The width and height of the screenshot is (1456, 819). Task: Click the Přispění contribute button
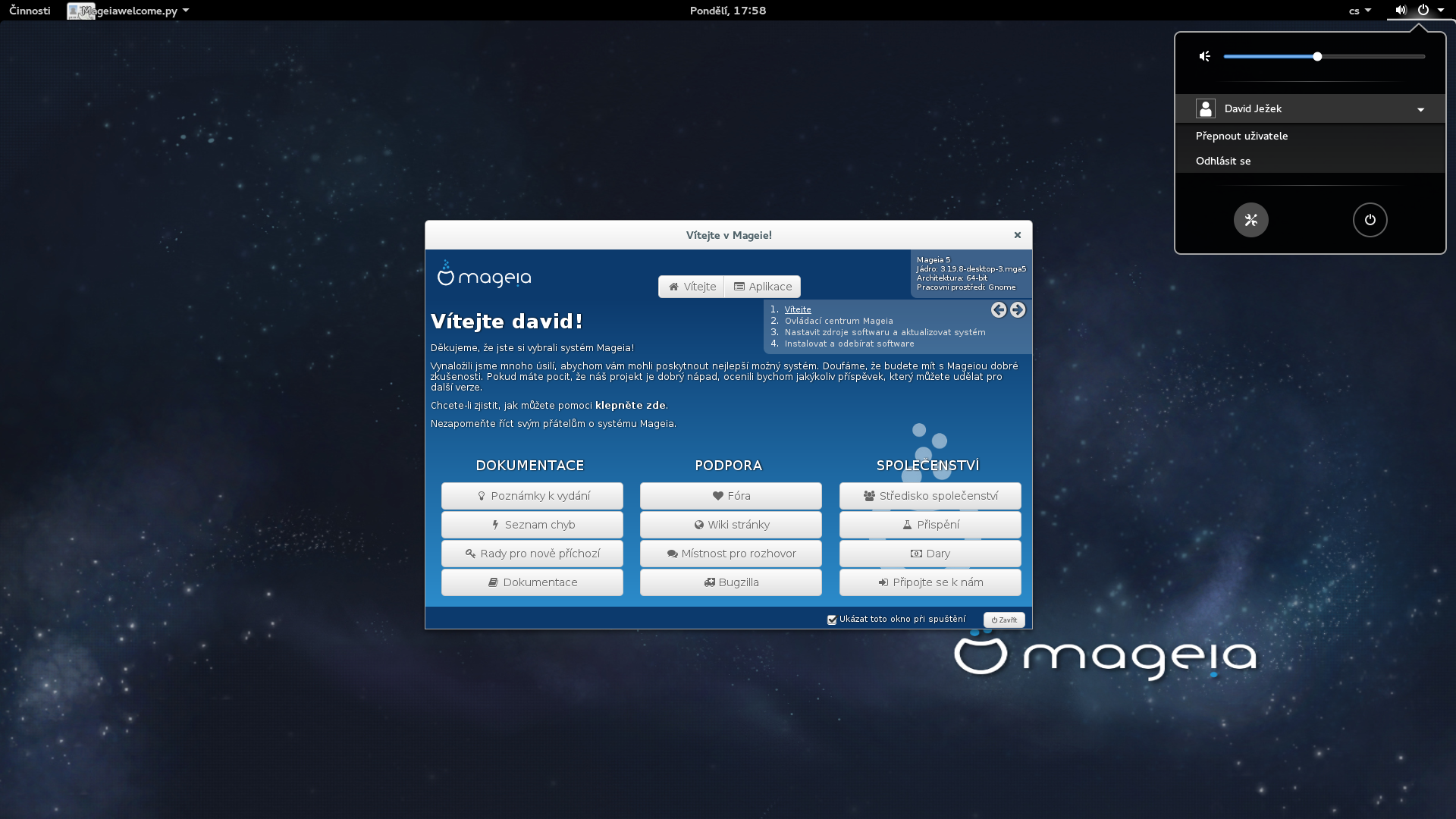click(930, 525)
